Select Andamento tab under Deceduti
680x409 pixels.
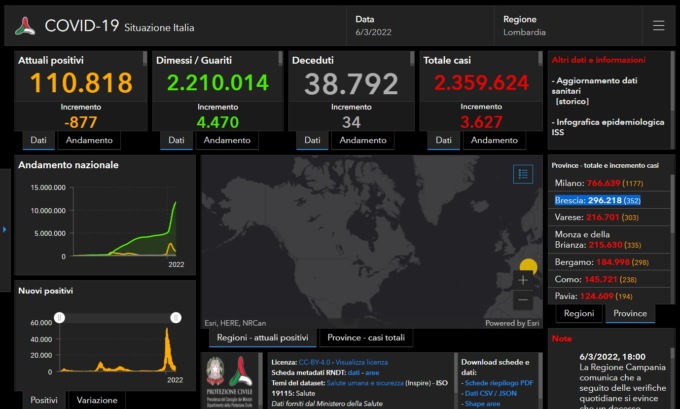point(363,140)
